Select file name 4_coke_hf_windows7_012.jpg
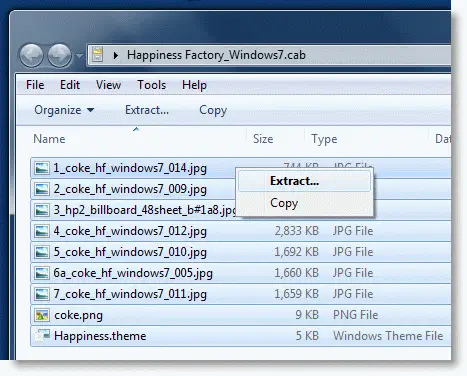The width and height of the screenshot is (467, 376). [x=130, y=231]
